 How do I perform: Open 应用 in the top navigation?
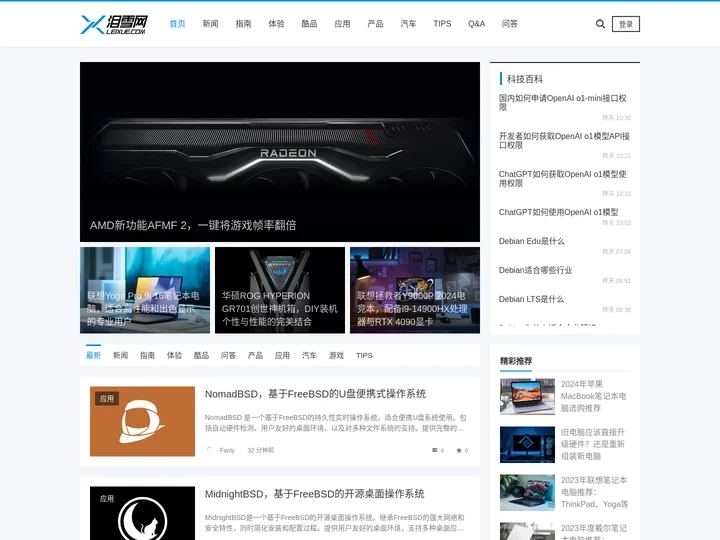click(343, 24)
